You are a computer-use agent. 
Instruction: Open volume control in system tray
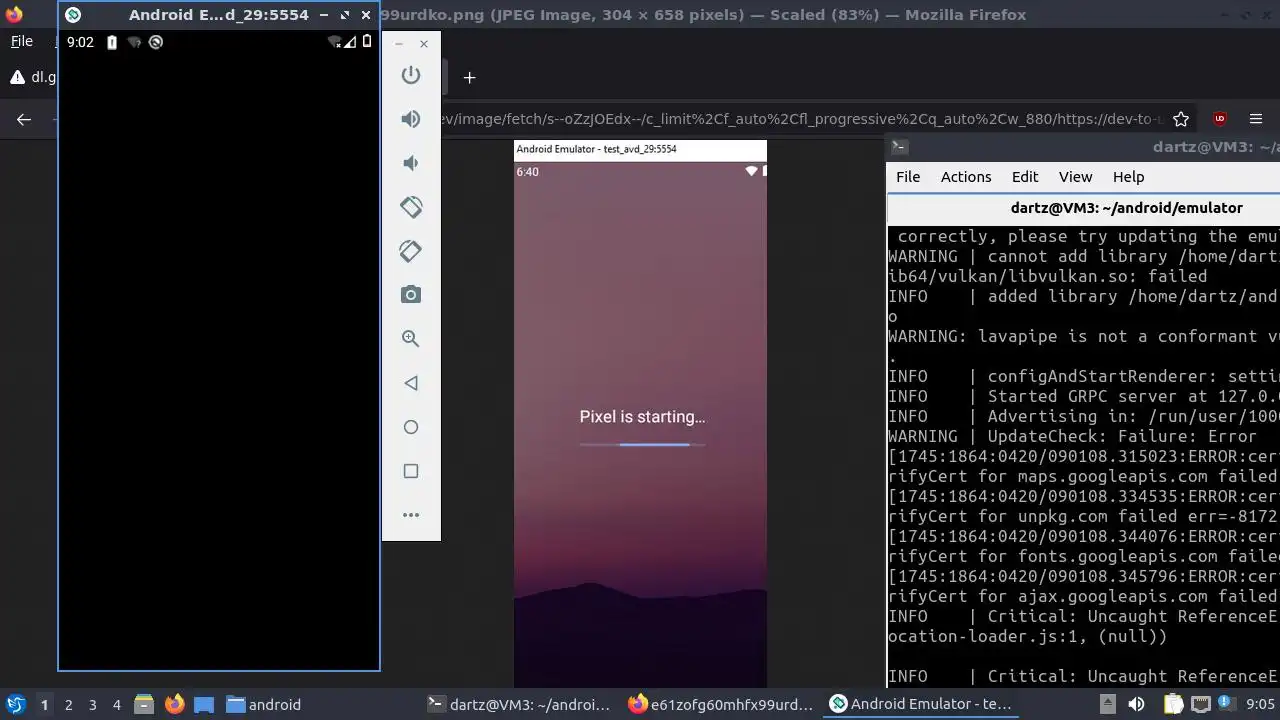(1136, 704)
